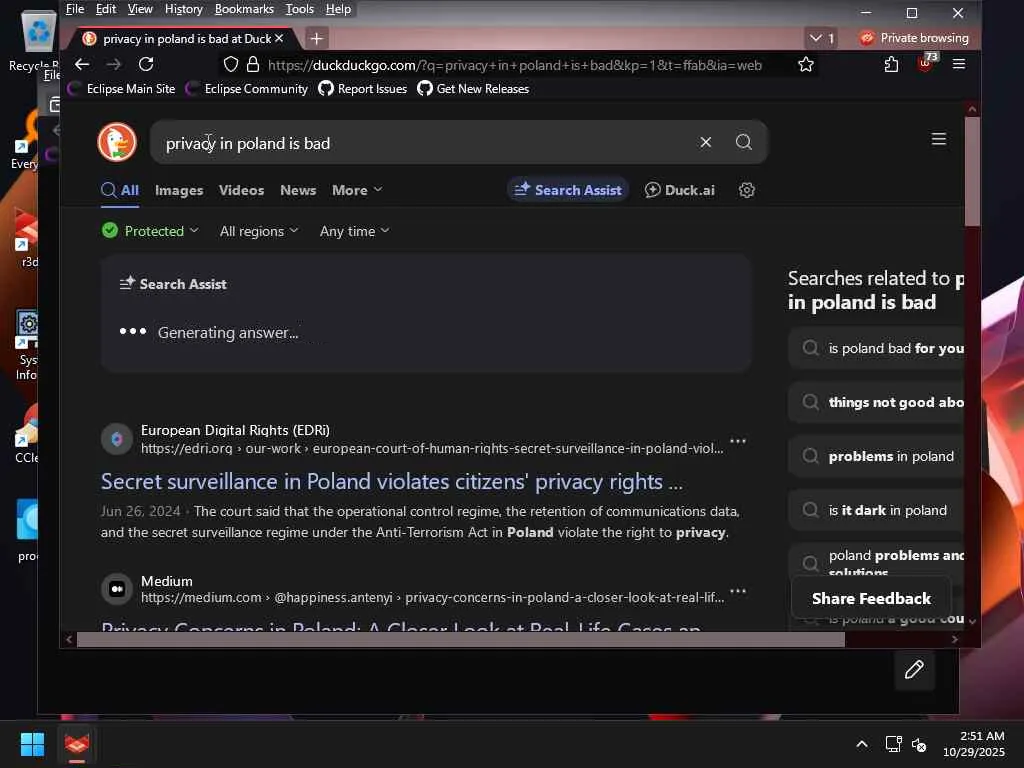Open the History menu
The image size is (1024, 768).
[184, 9]
